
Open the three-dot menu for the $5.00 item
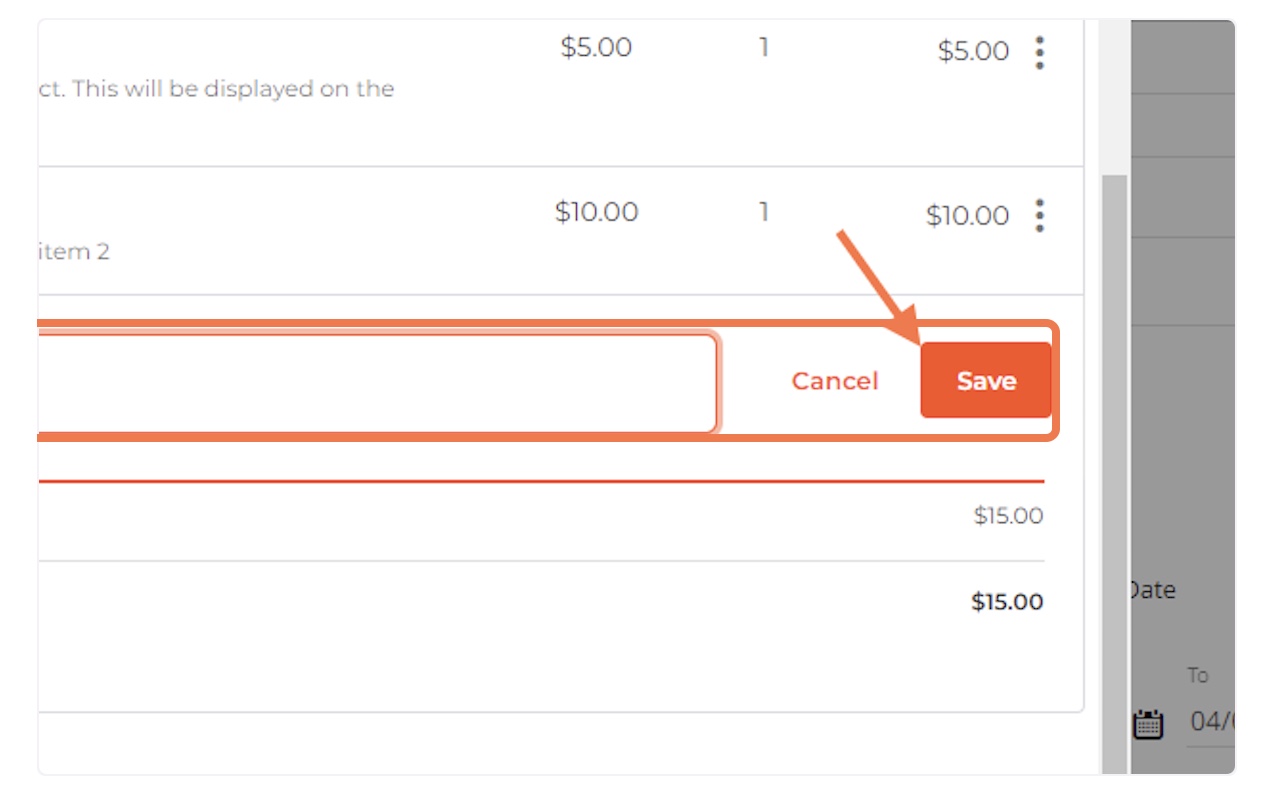(x=1040, y=52)
